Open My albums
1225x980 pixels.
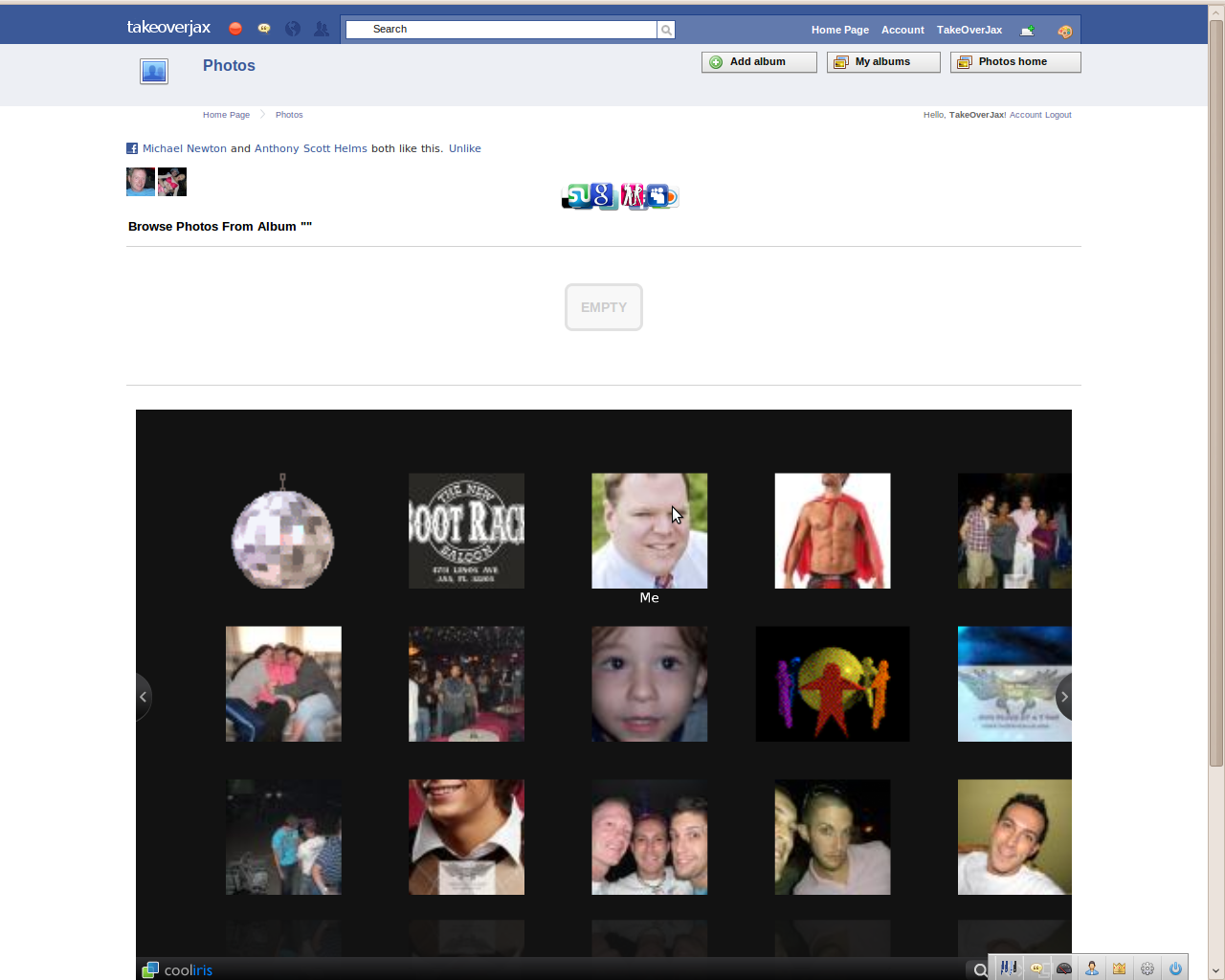883,62
